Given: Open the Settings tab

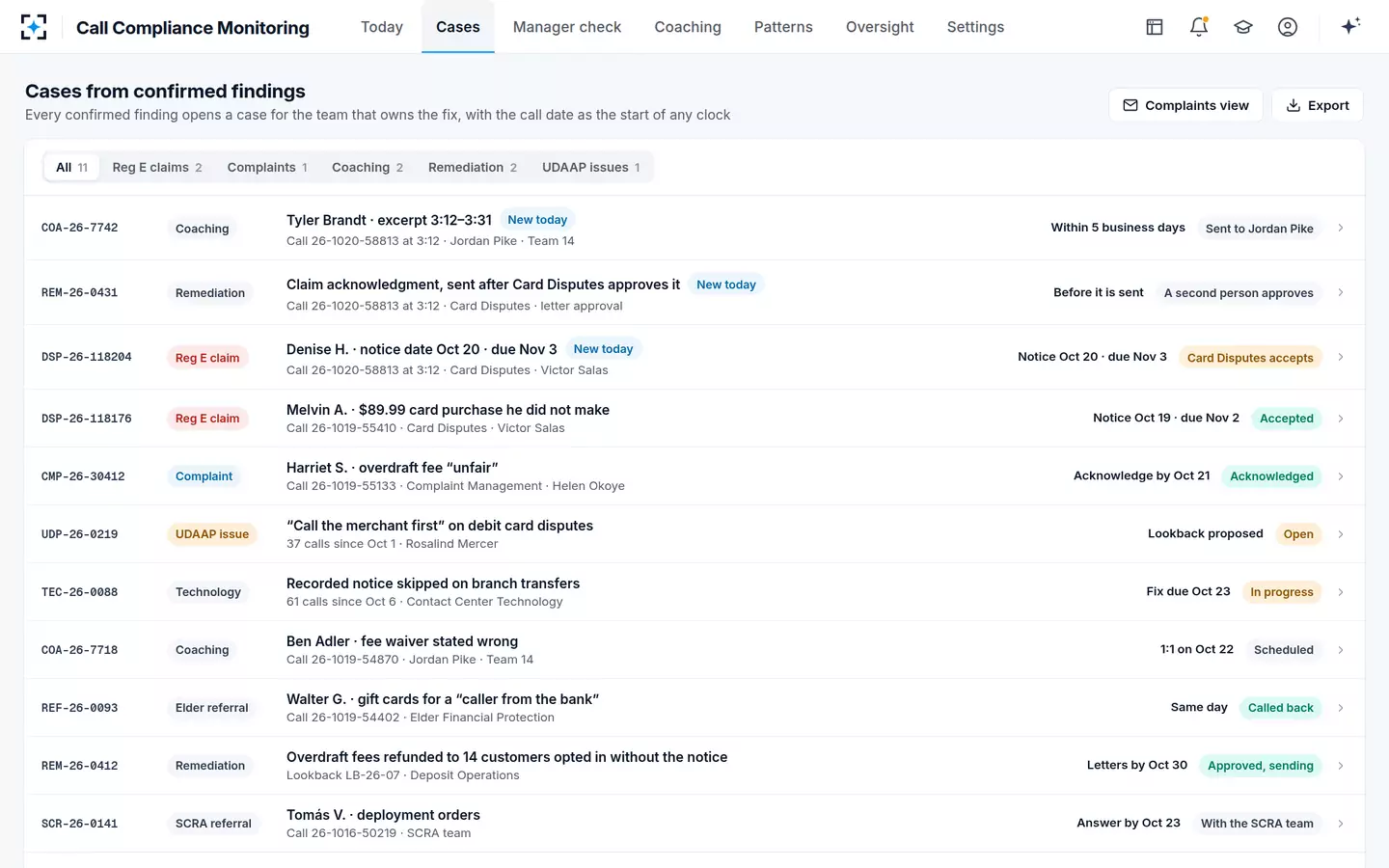Looking at the screenshot, I should click(975, 27).
